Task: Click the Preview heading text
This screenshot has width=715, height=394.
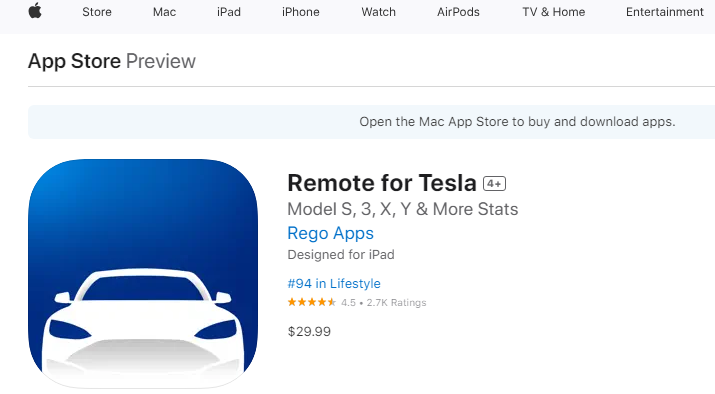Action: (x=161, y=61)
